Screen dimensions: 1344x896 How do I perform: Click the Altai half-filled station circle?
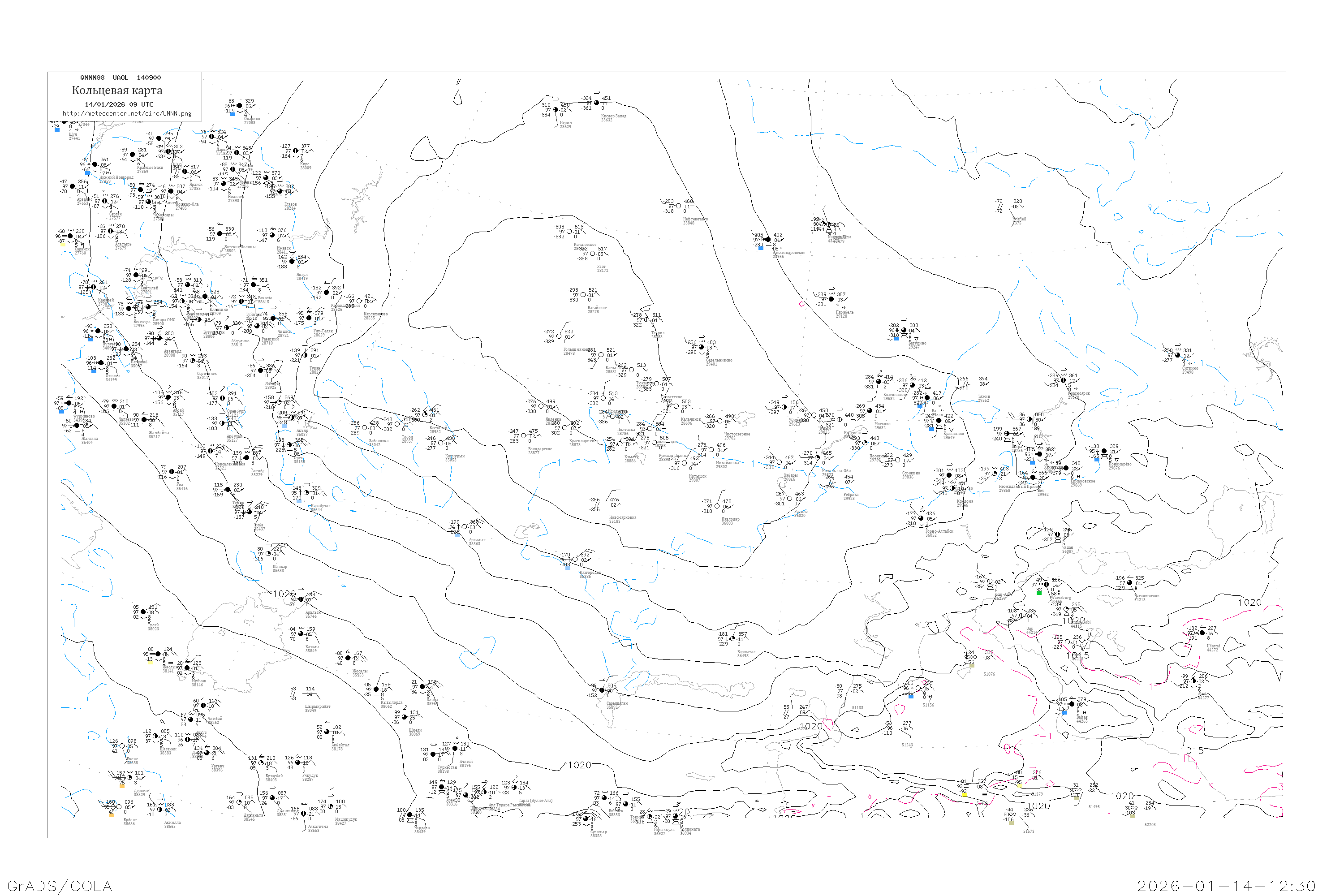[x=1193, y=681]
